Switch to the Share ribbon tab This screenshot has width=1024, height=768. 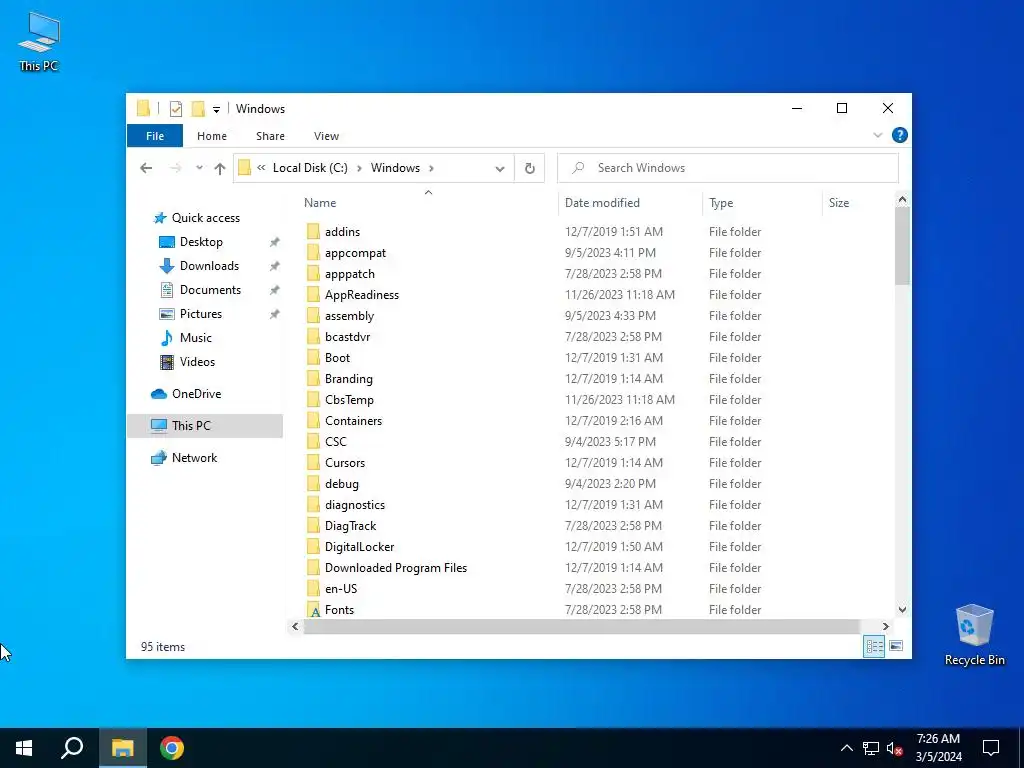[270, 136]
